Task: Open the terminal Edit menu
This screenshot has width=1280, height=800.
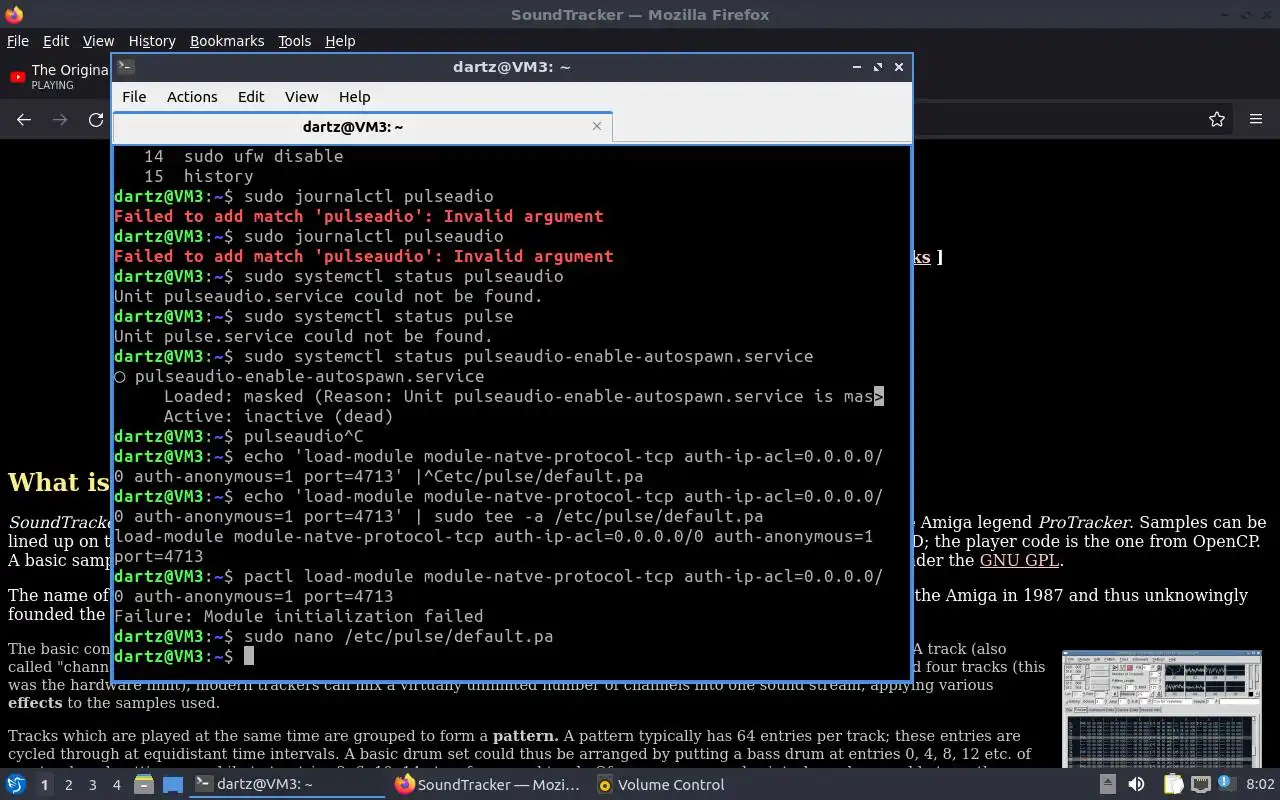Action: [251, 97]
